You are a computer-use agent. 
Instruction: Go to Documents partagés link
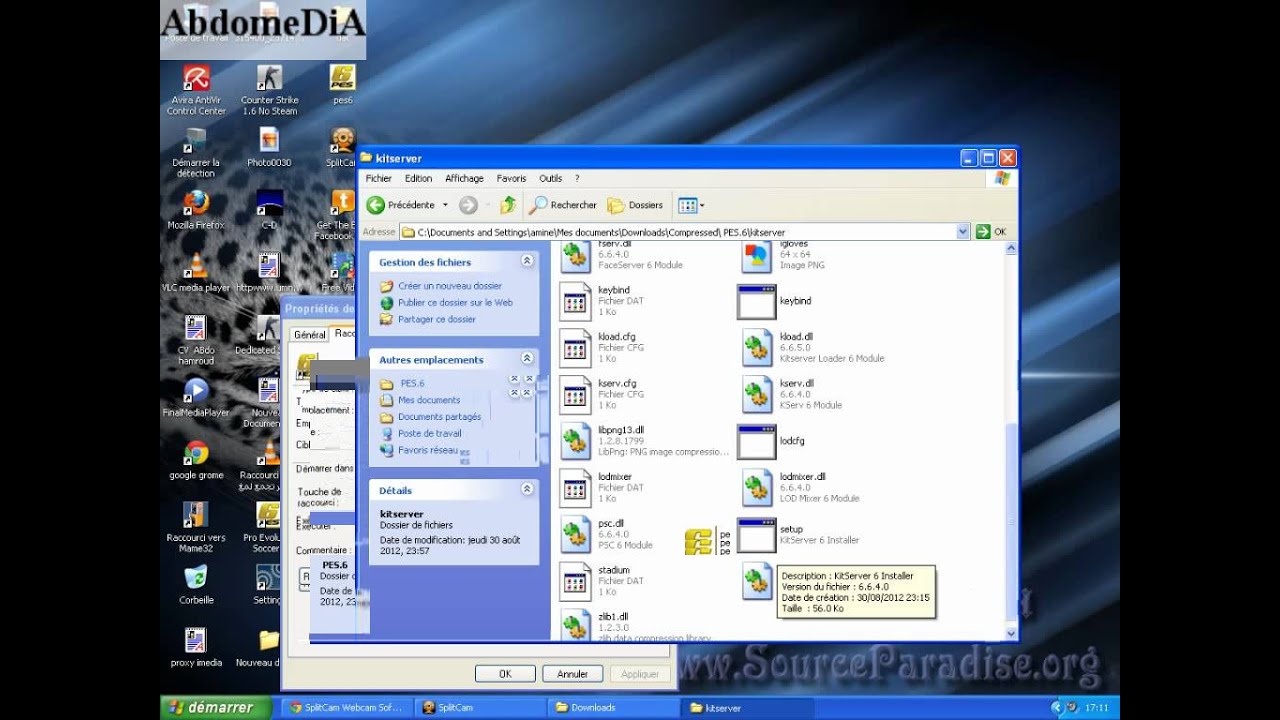click(x=439, y=417)
